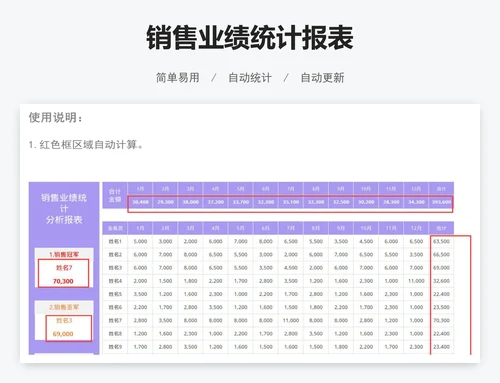Click 姓名9 row total 23,400
The width and height of the screenshot is (500, 383).
pos(441,347)
